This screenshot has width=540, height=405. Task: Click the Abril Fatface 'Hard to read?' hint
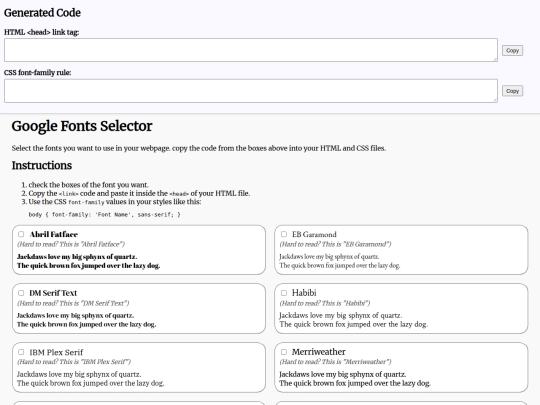point(71,244)
